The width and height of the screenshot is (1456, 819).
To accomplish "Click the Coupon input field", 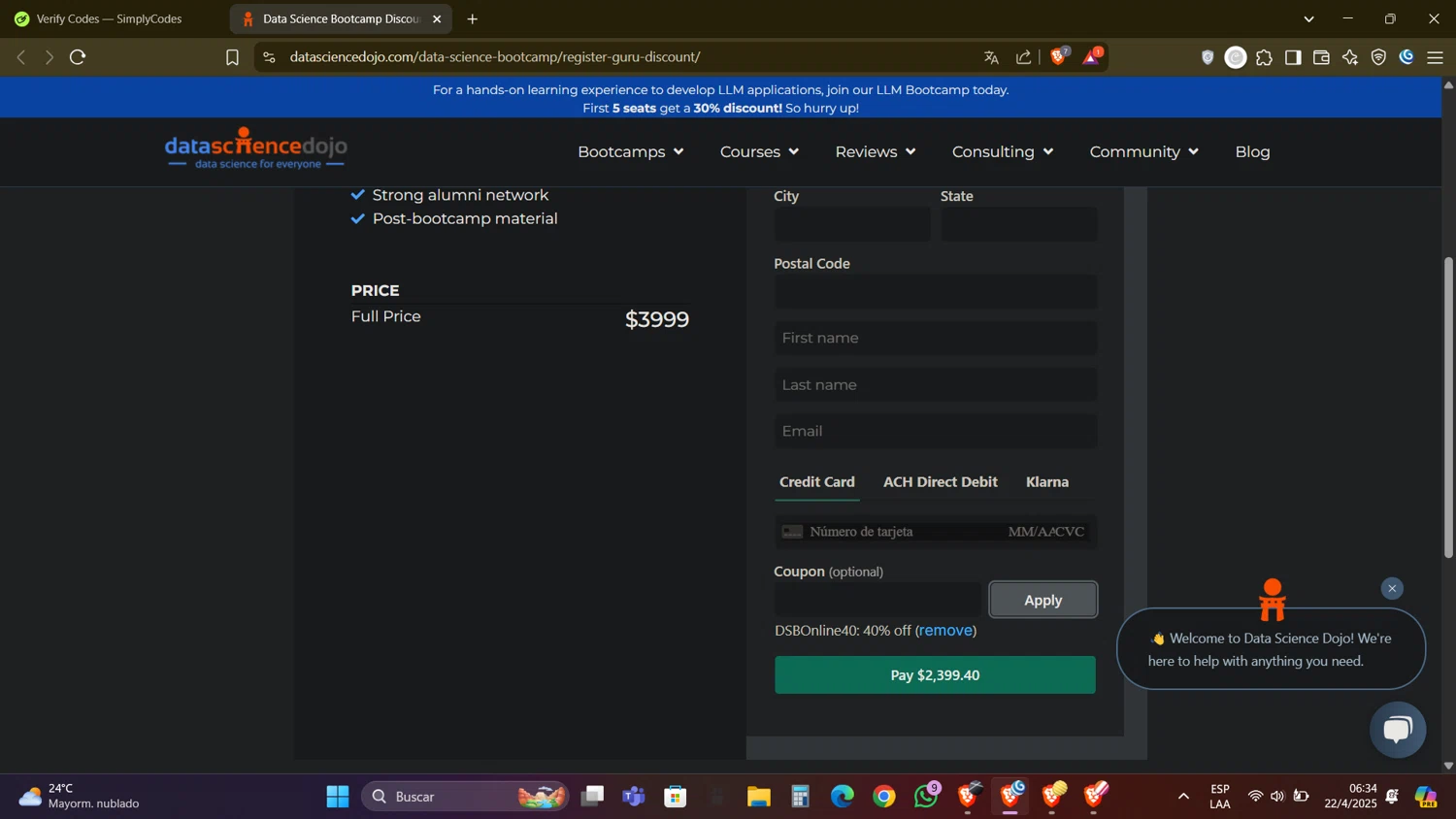I will (x=877, y=600).
